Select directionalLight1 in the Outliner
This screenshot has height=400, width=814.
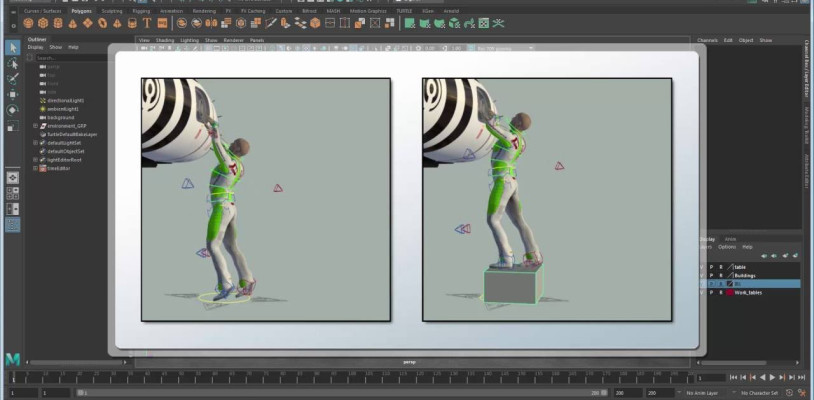66,101
